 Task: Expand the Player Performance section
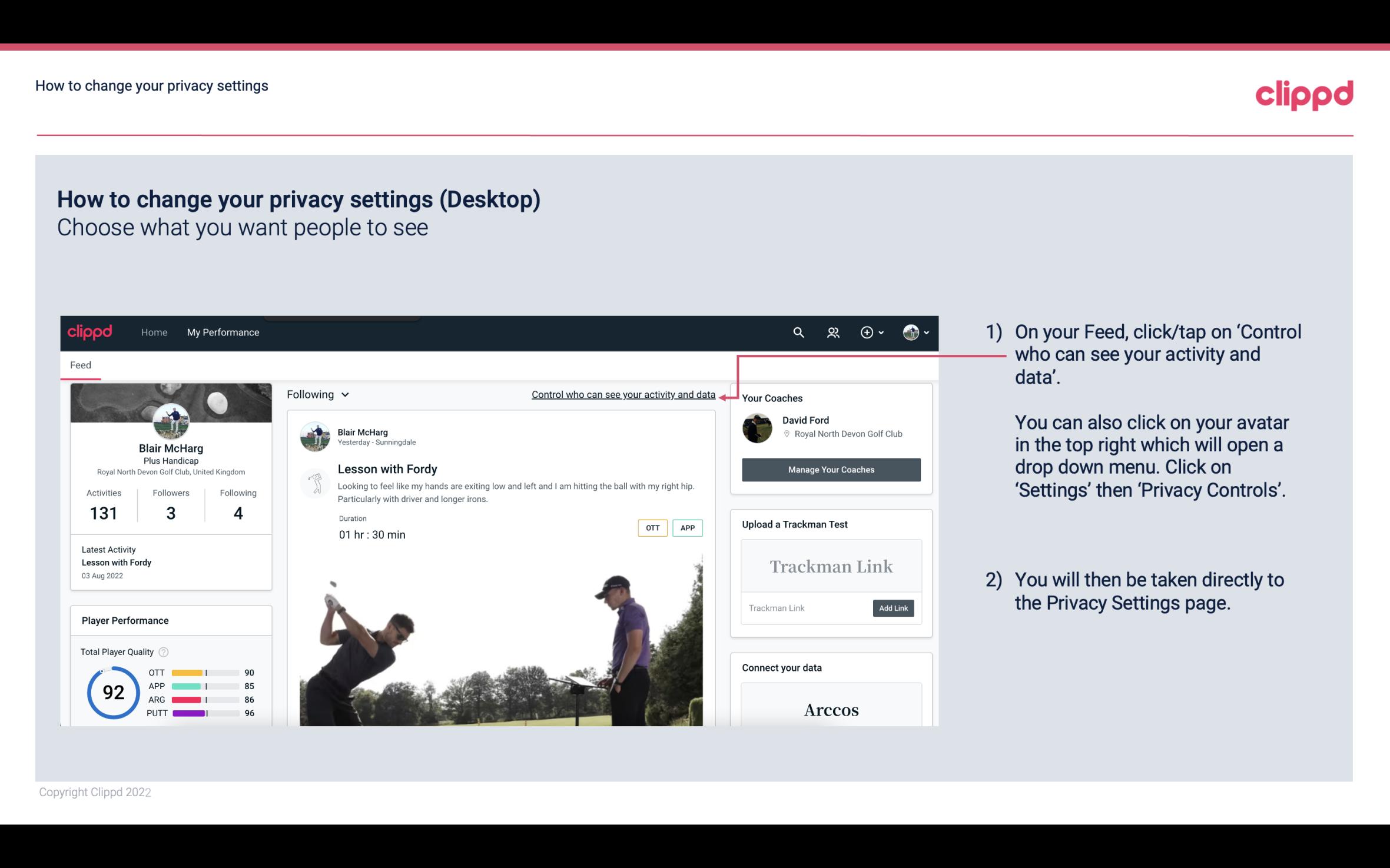[125, 620]
